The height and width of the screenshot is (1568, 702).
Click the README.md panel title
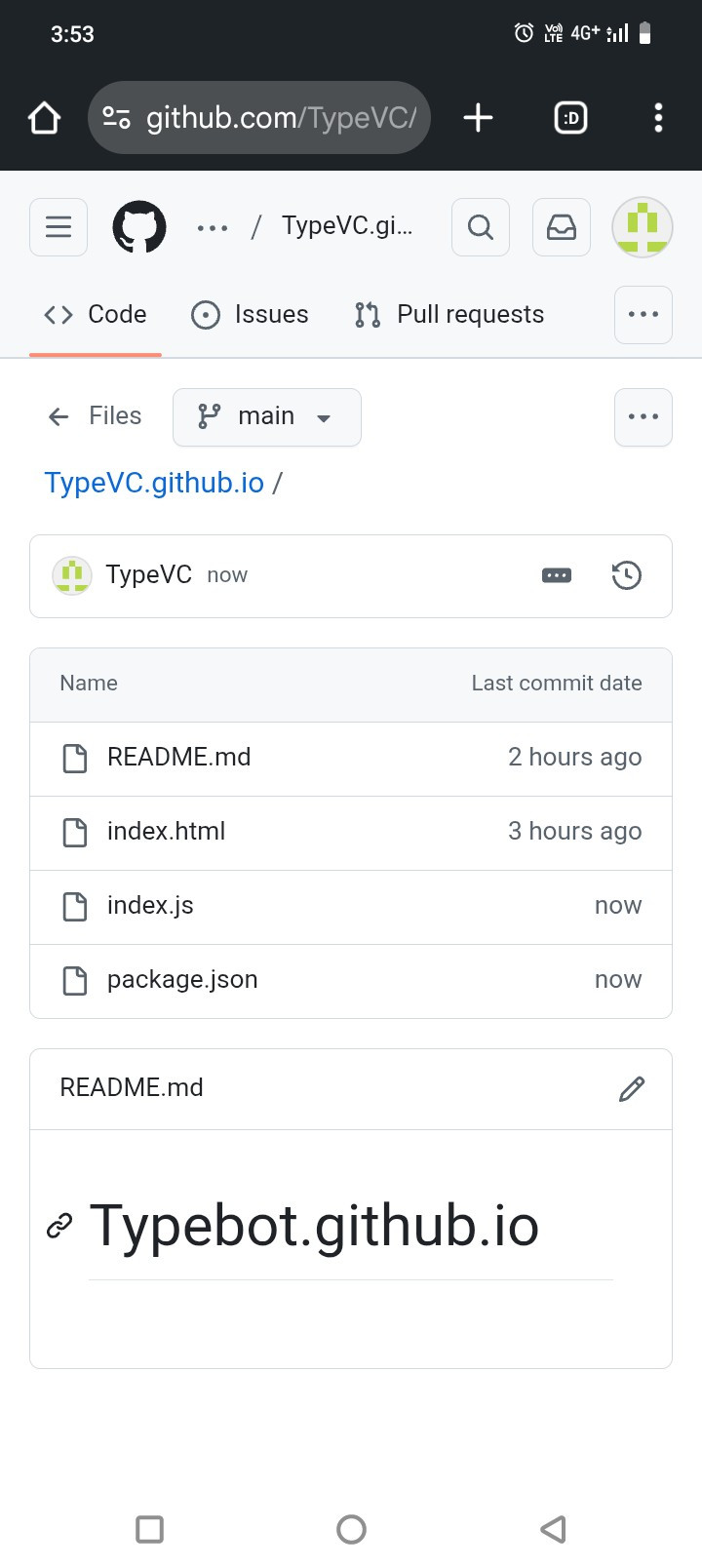point(132,1088)
